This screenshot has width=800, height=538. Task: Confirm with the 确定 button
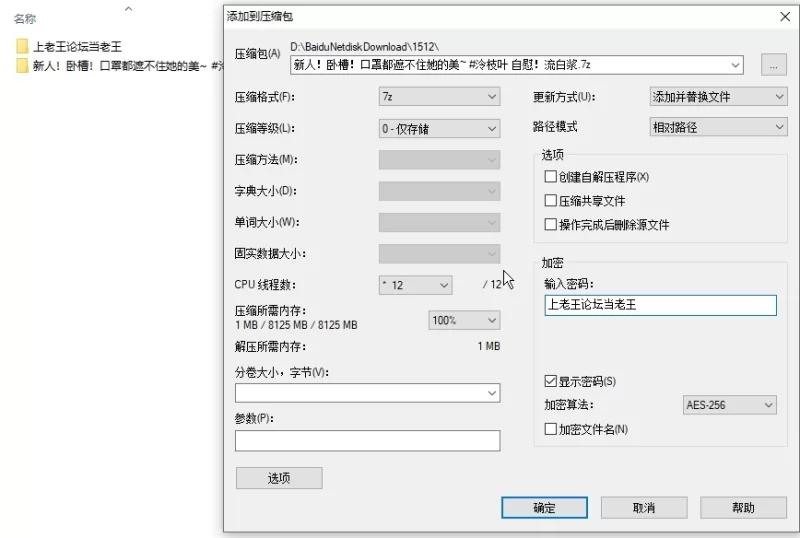coord(544,508)
